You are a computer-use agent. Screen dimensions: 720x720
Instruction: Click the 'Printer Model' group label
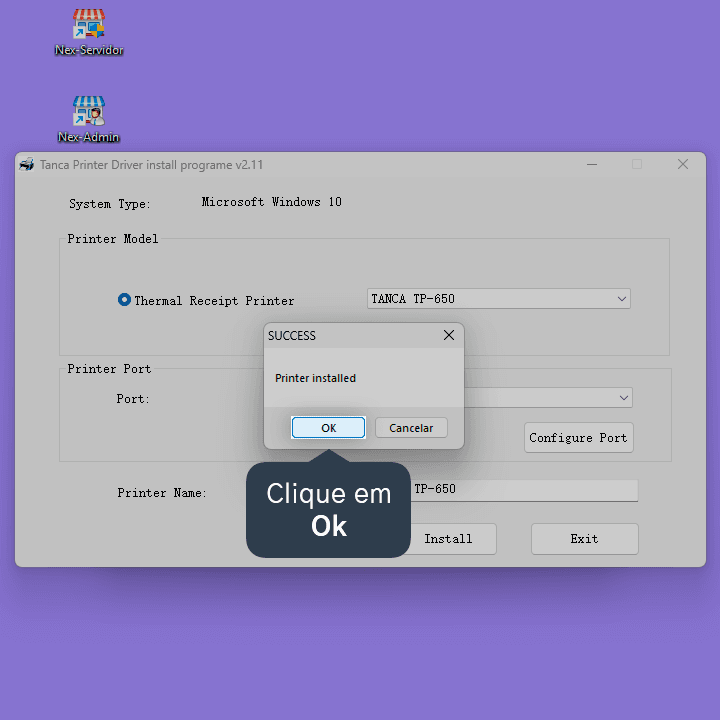pyautogui.click(x=112, y=239)
